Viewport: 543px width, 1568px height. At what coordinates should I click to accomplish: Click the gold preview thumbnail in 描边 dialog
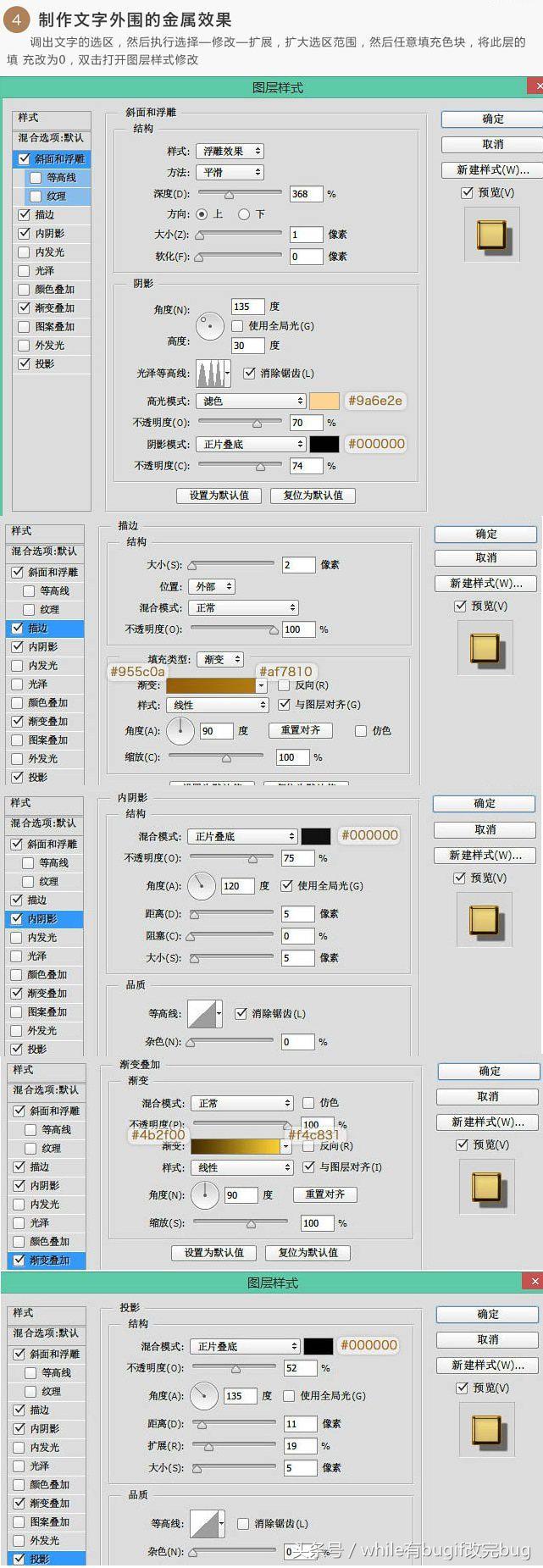[485, 649]
